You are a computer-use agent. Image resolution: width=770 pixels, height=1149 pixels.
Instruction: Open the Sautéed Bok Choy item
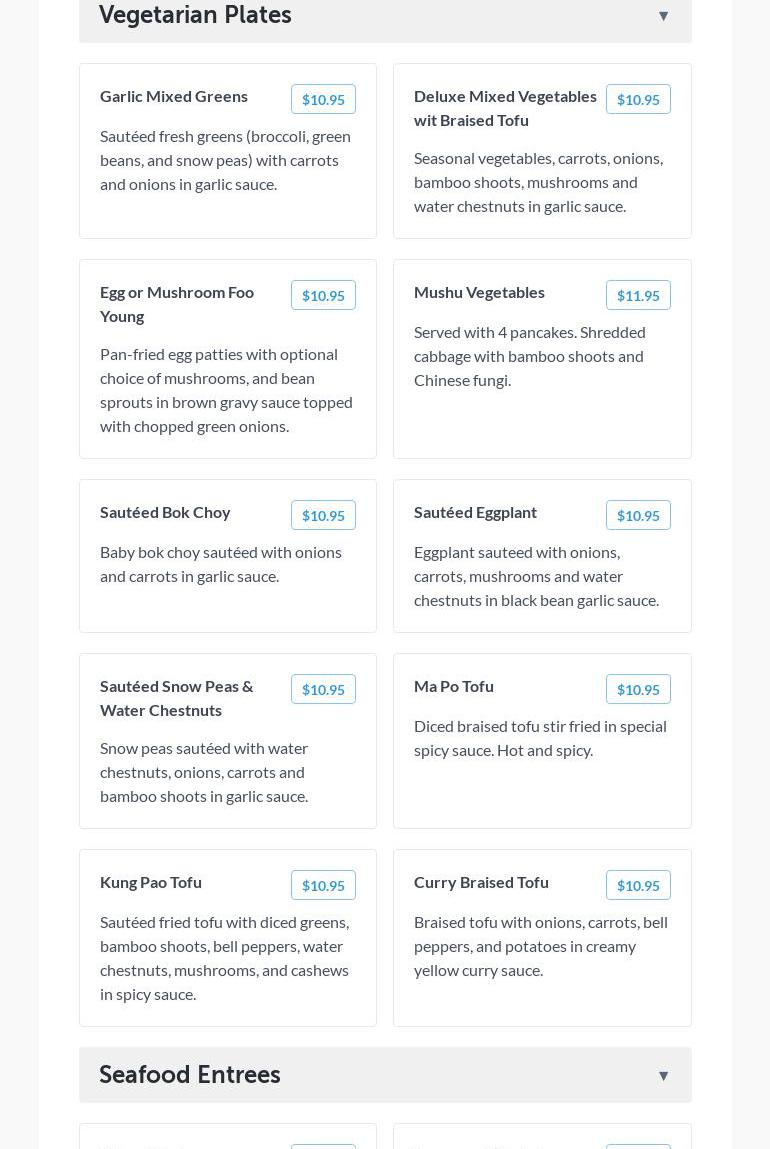pos(165,513)
